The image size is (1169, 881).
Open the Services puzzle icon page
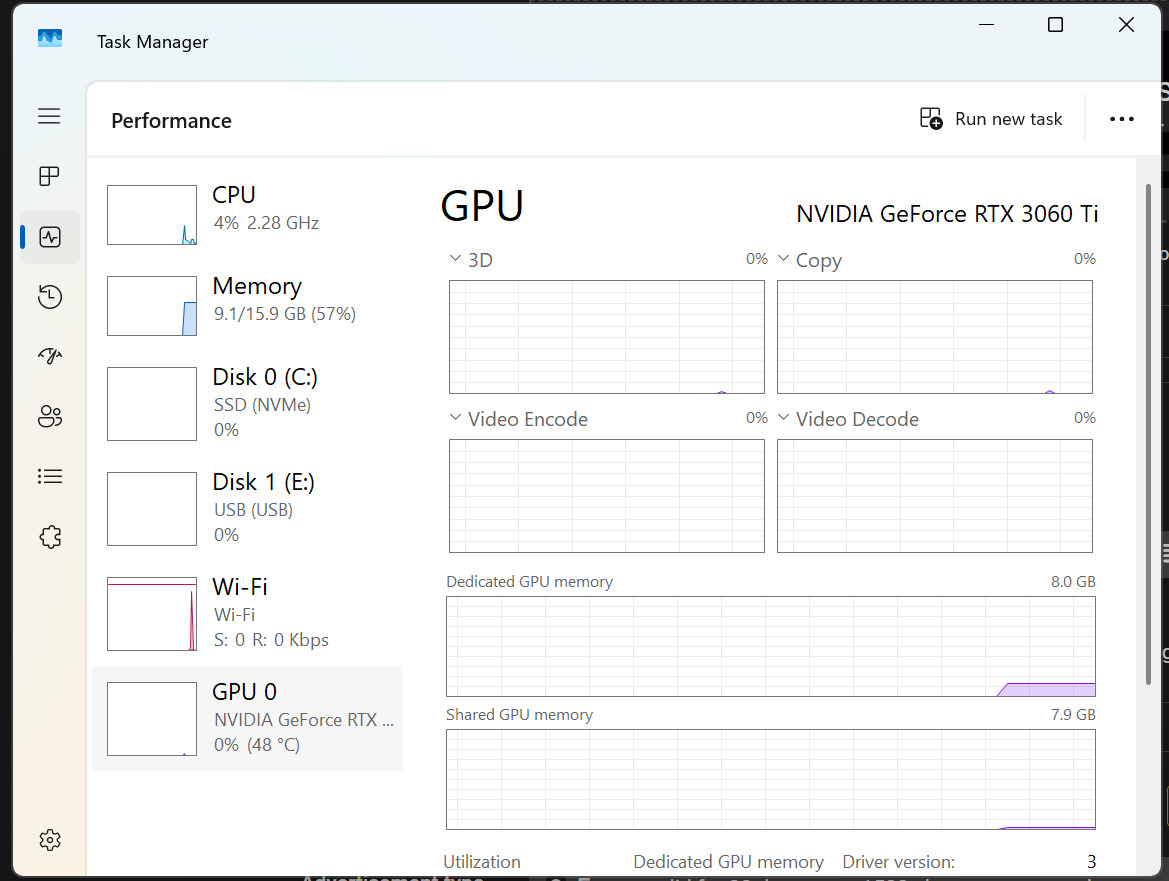[x=49, y=537]
